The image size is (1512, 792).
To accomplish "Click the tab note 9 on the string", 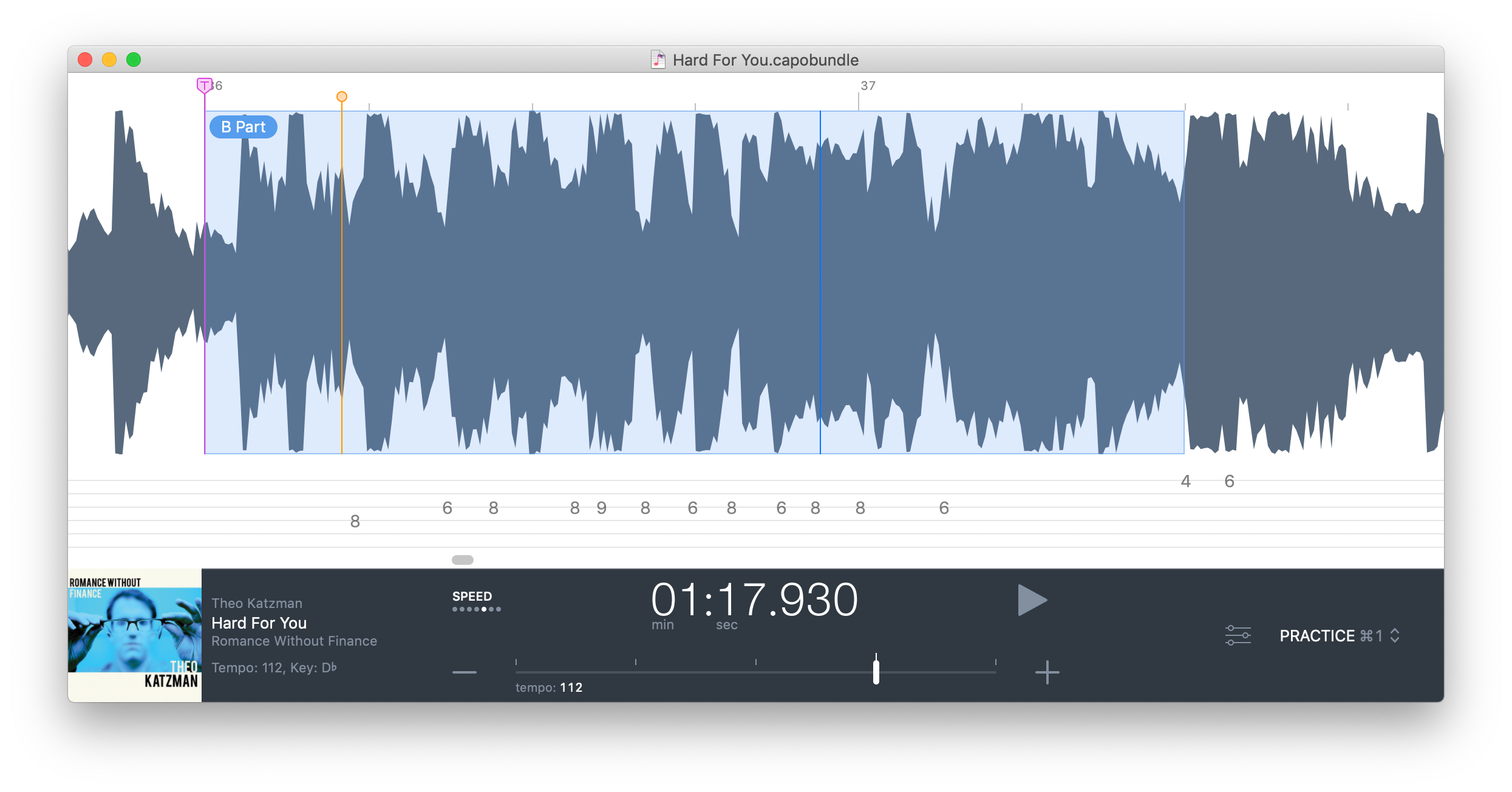I will [x=601, y=508].
